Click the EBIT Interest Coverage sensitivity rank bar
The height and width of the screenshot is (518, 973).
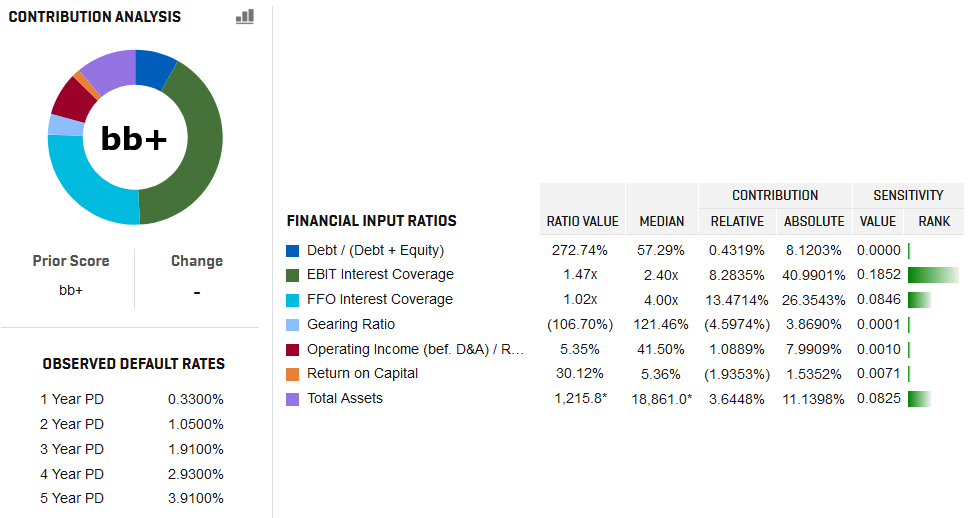pyautogui.click(x=933, y=275)
